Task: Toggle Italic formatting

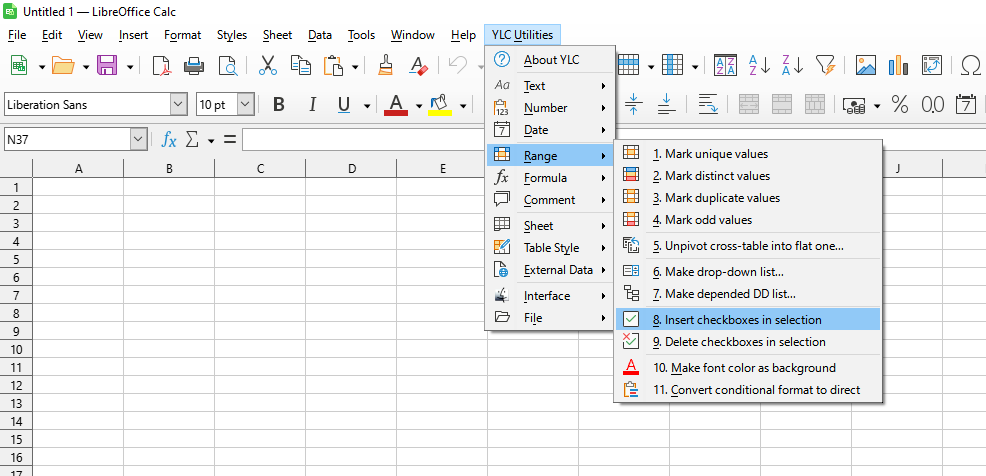Action: click(x=312, y=105)
